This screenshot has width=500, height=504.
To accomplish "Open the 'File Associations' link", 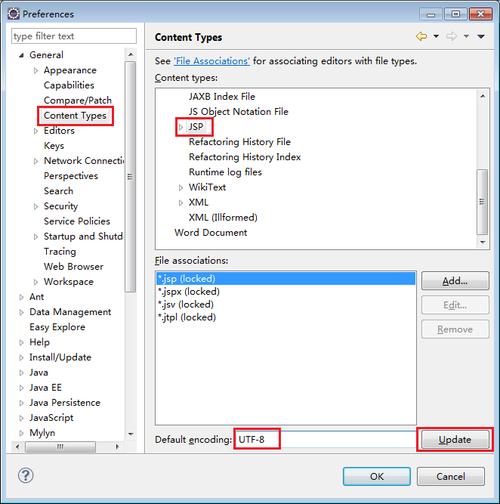I will pyautogui.click(x=212, y=61).
